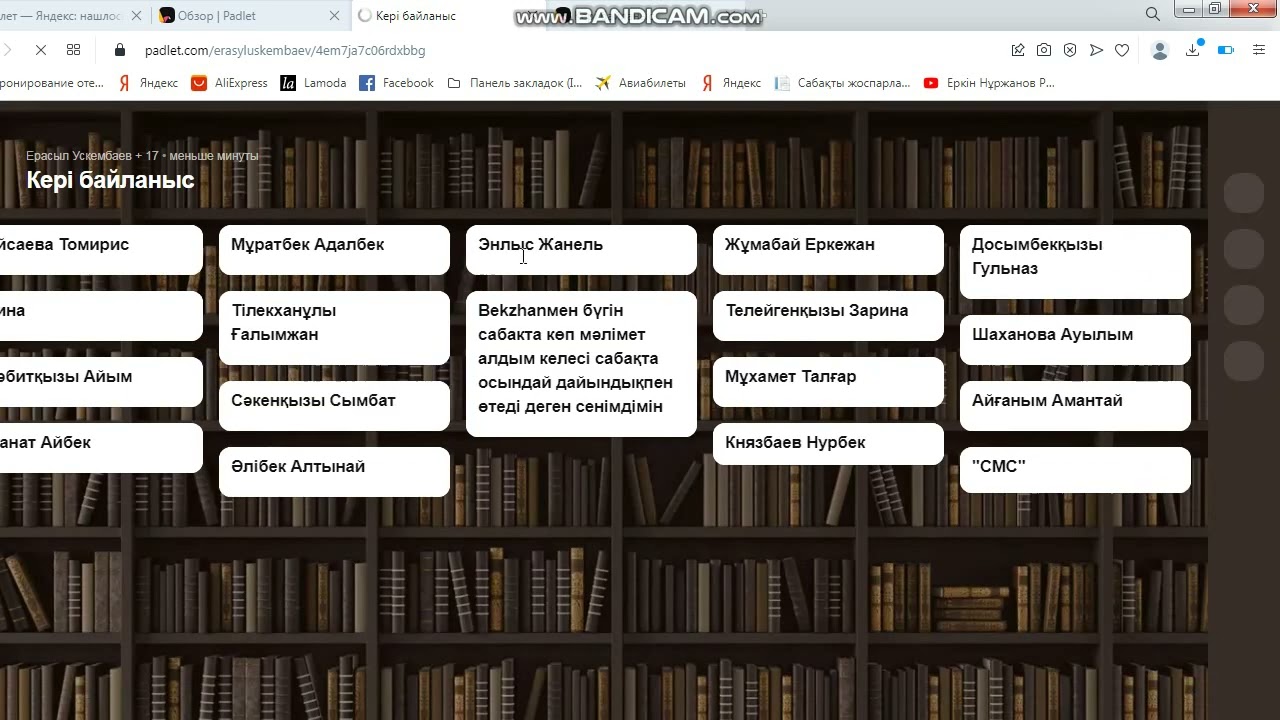Open the Сәкенқызы Сымбат post
The width and height of the screenshot is (1280, 720).
pyautogui.click(x=334, y=405)
